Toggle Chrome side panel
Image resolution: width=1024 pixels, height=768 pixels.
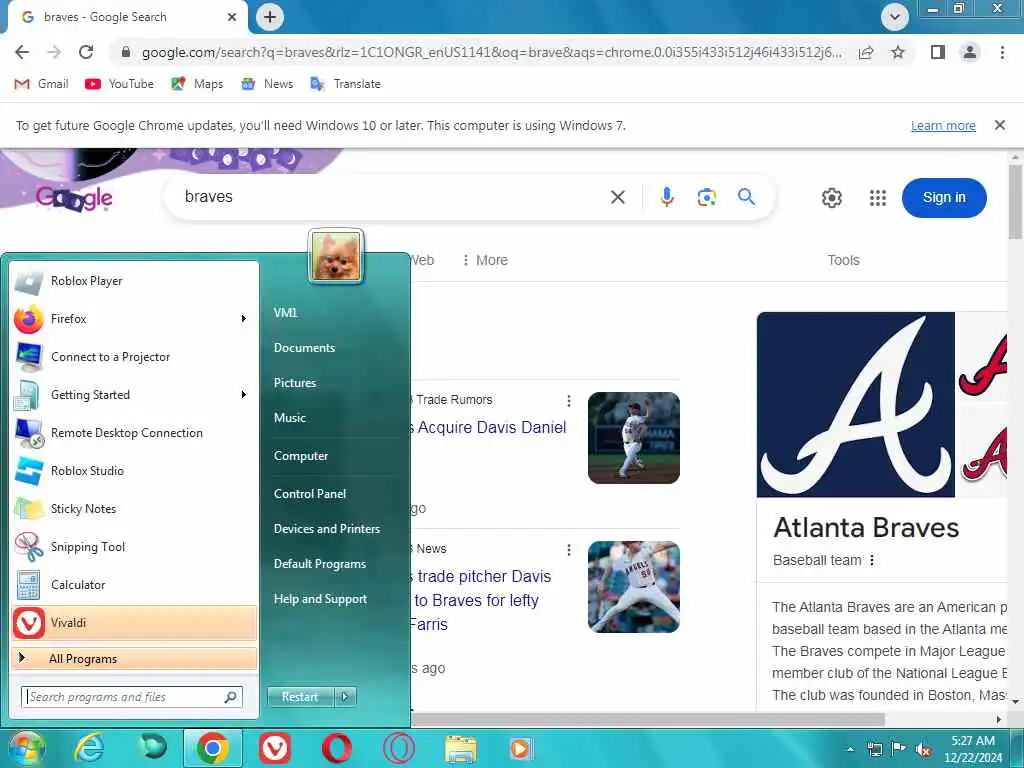(x=938, y=52)
